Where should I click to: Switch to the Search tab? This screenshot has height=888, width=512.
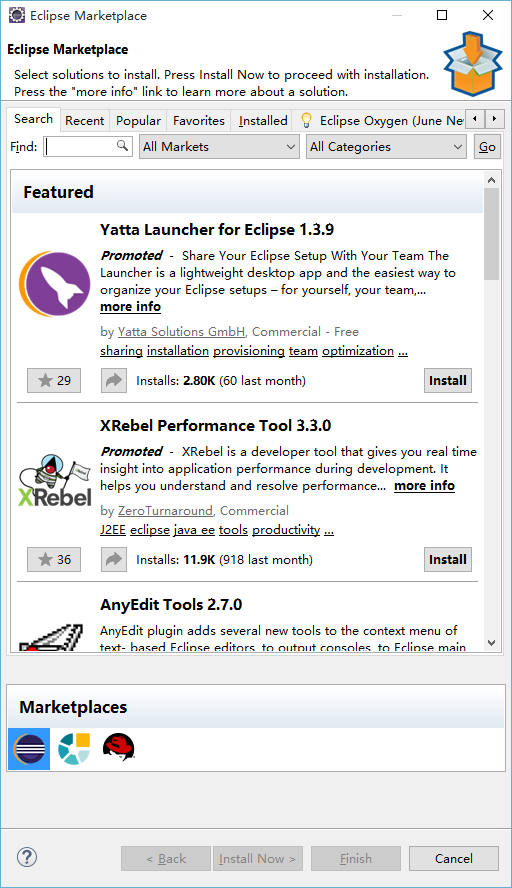(x=33, y=119)
